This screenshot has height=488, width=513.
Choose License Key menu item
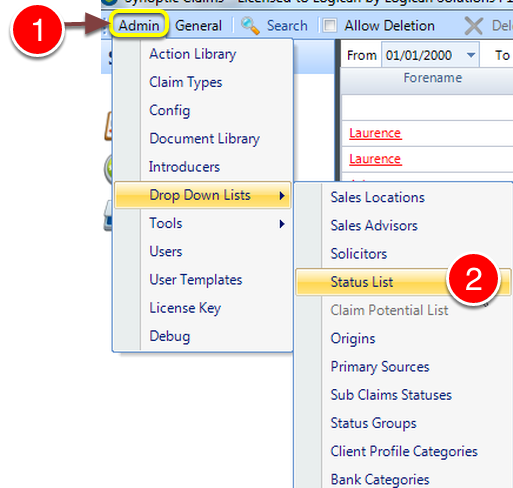pos(203,308)
